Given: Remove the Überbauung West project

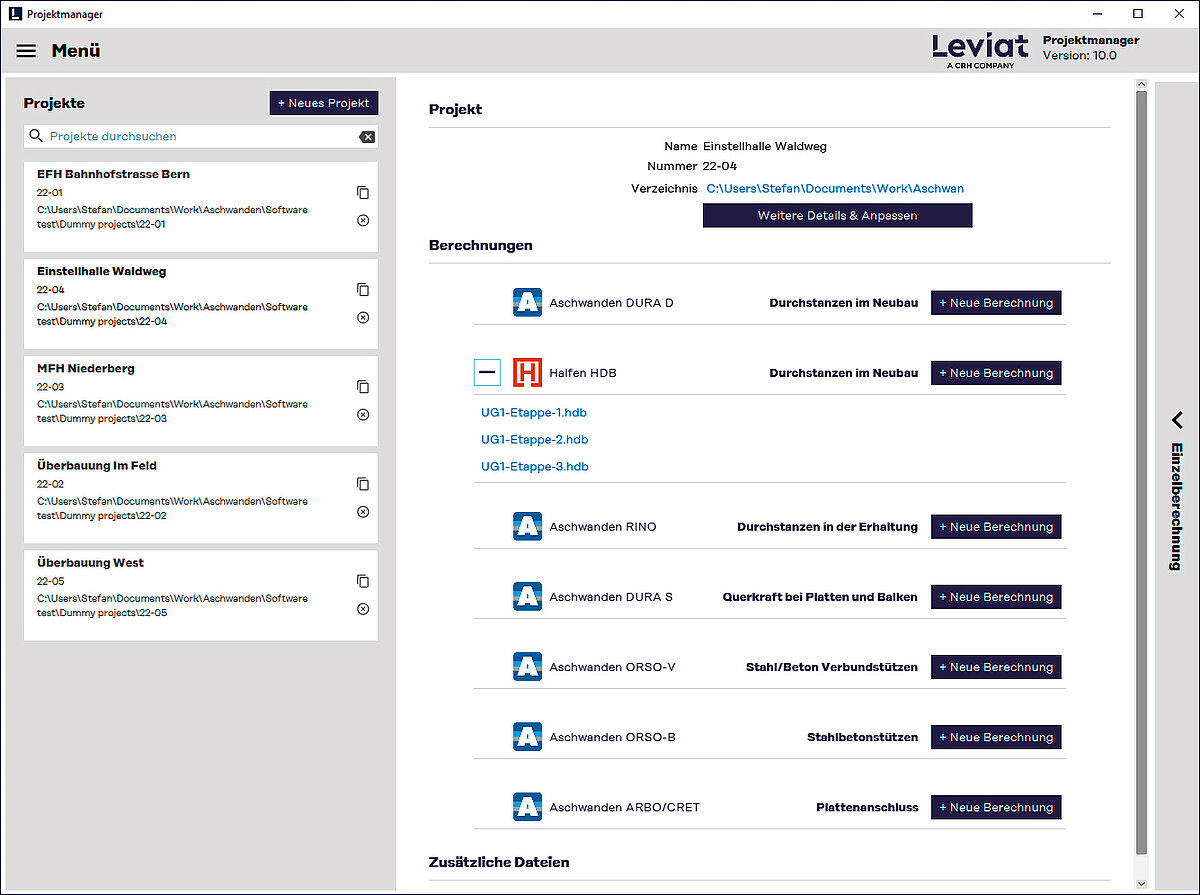Looking at the screenshot, I should point(363,609).
